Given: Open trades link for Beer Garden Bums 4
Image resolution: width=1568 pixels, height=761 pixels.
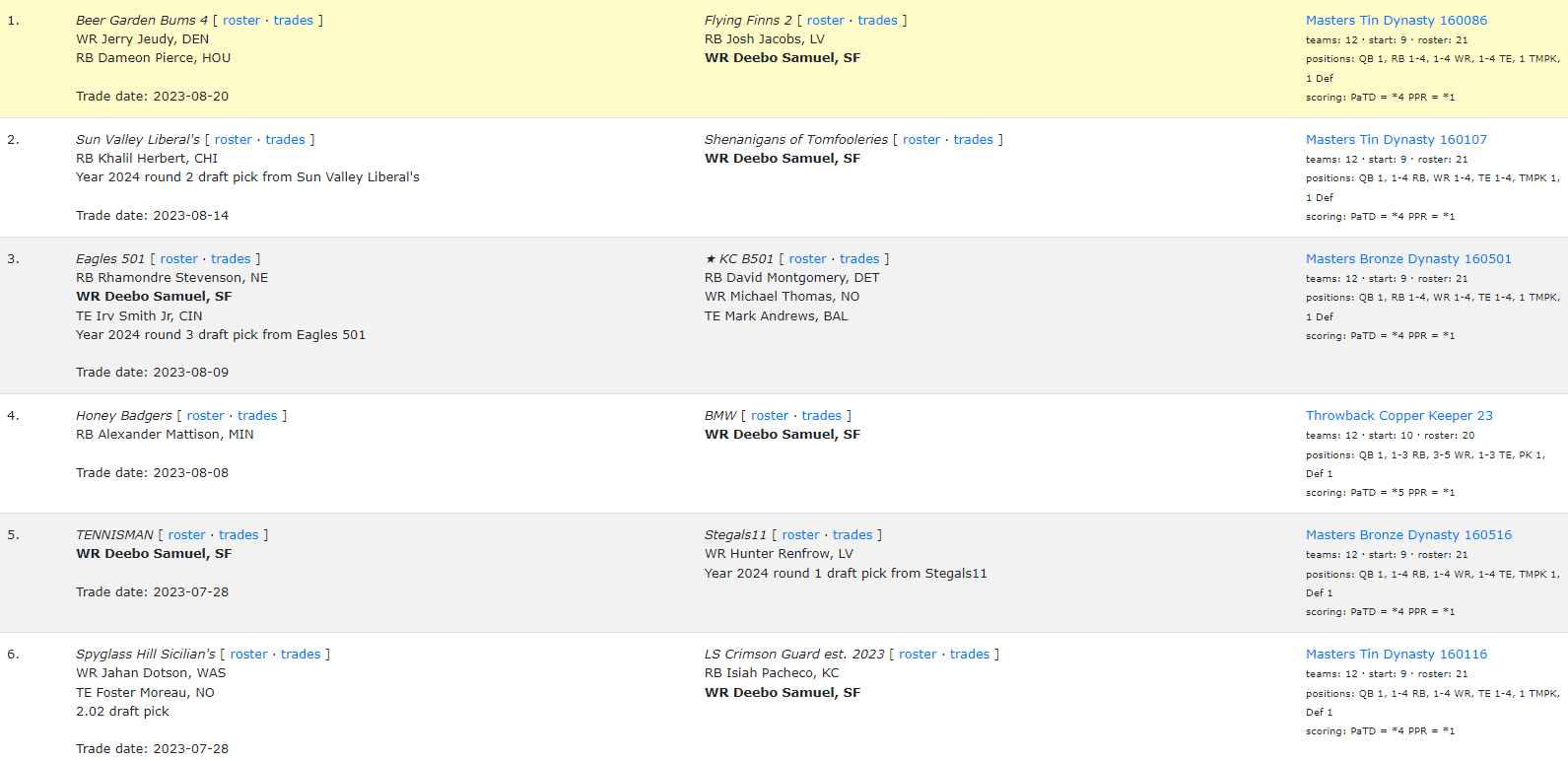Looking at the screenshot, I should click(x=294, y=20).
